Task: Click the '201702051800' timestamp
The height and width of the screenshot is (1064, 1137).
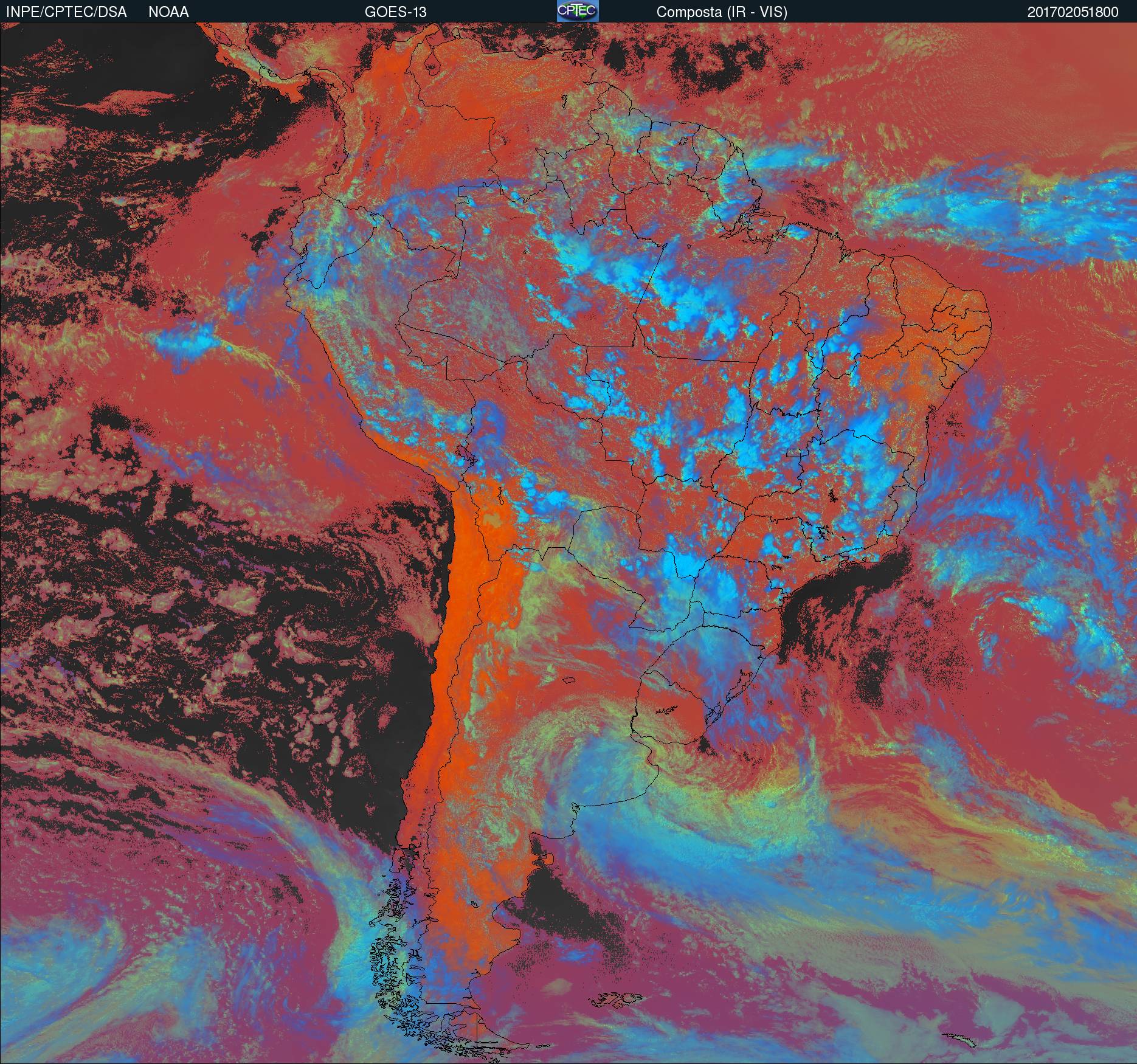Action: click(x=1073, y=12)
